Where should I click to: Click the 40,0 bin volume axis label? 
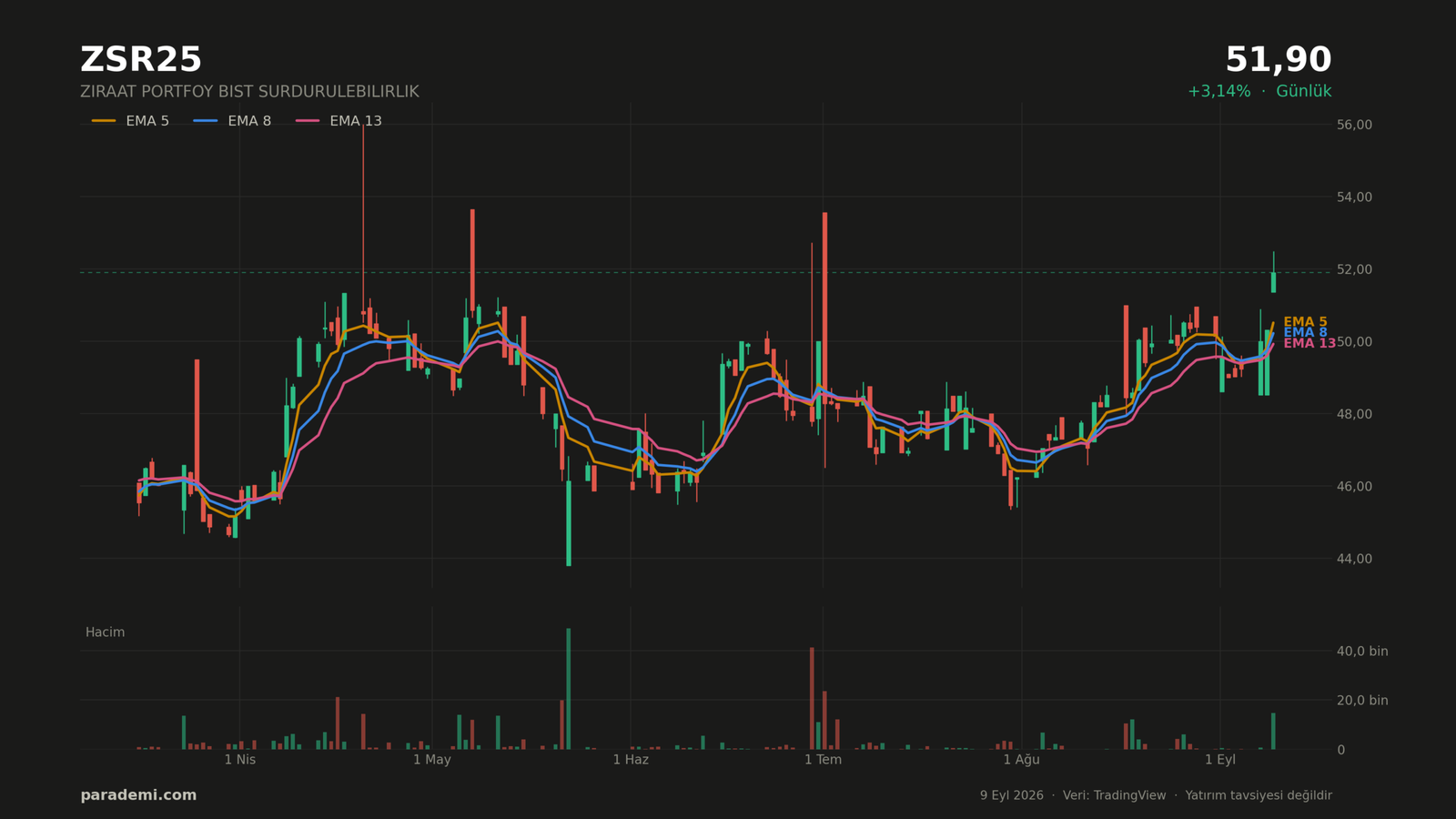pos(1362,652)
